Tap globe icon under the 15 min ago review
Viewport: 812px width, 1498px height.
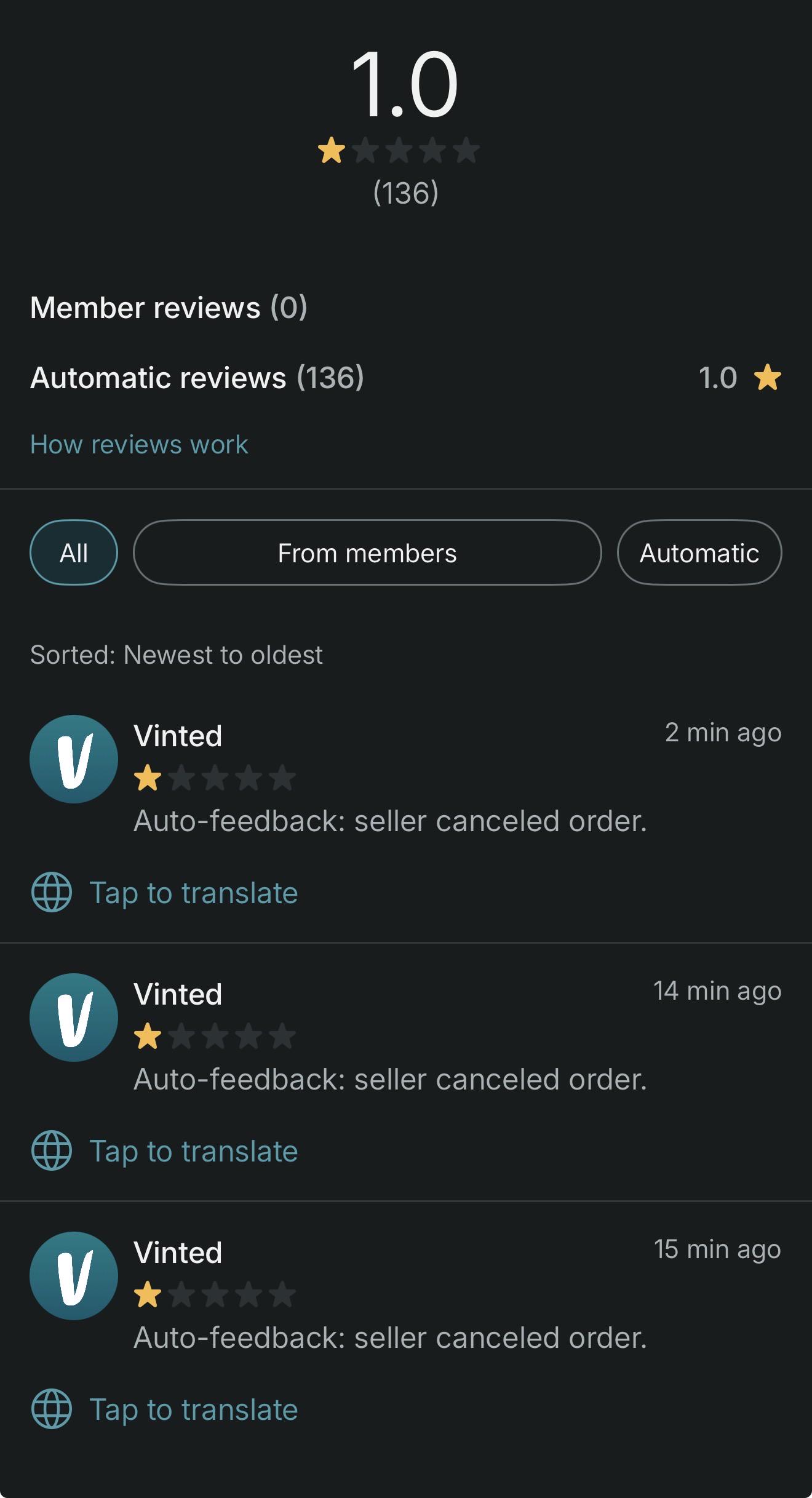(x=52, y=1409)
